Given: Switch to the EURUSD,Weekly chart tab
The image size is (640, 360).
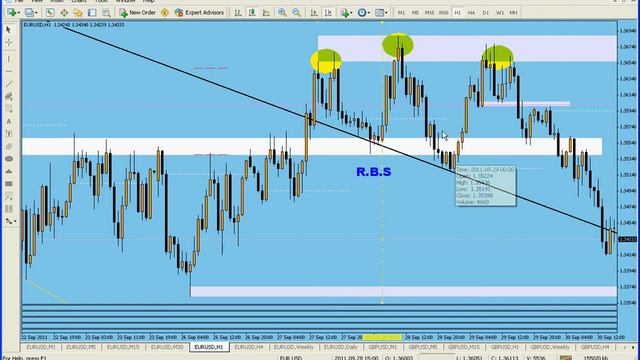Looking at the screenshot, I should [294, 347].
